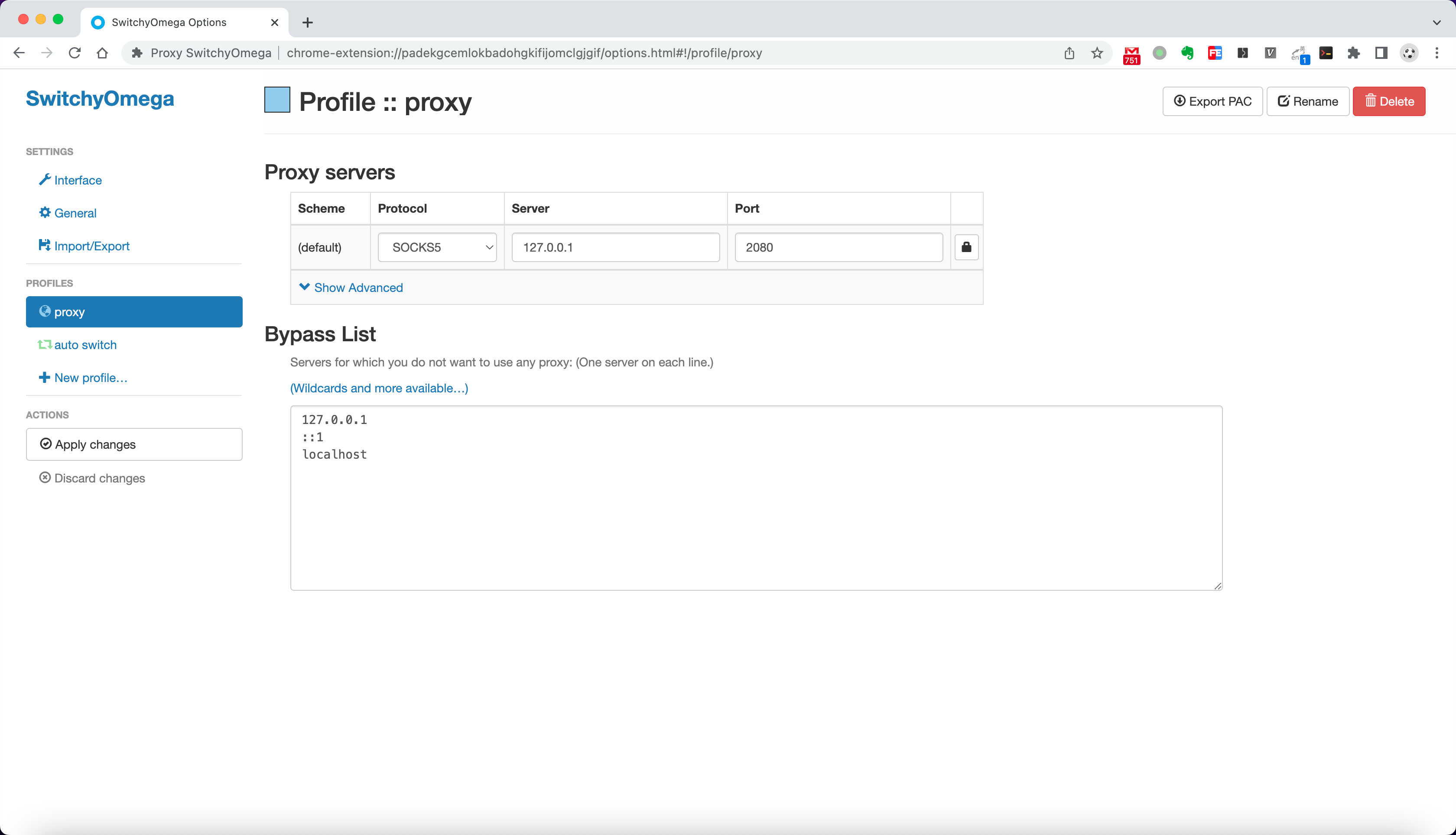Image resolution: width=1456 pixels, height=835 pixels.
Task: Click the Port input field showing 2080
Action: pos(838,247)
